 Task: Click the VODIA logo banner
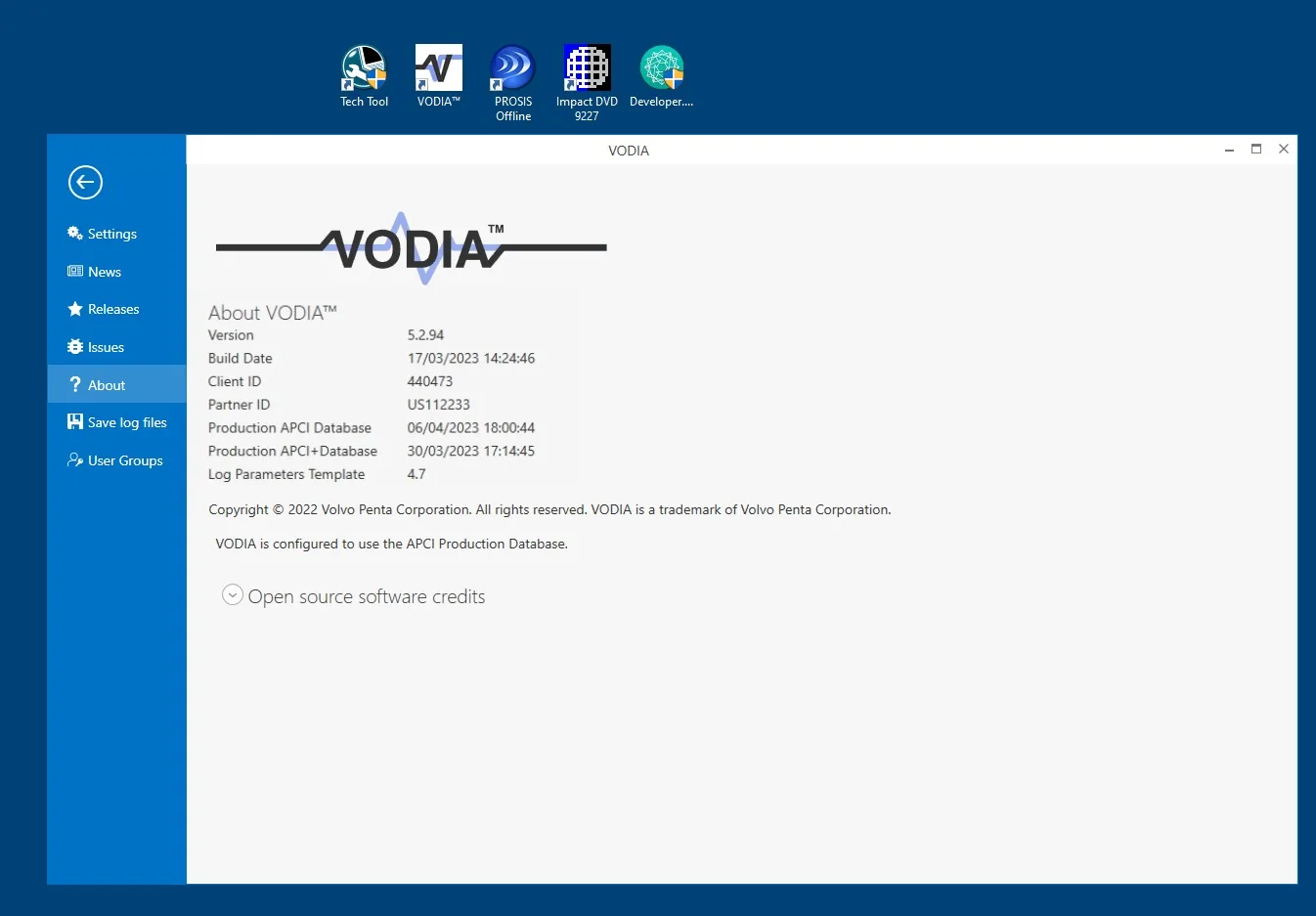coord(411,247)
